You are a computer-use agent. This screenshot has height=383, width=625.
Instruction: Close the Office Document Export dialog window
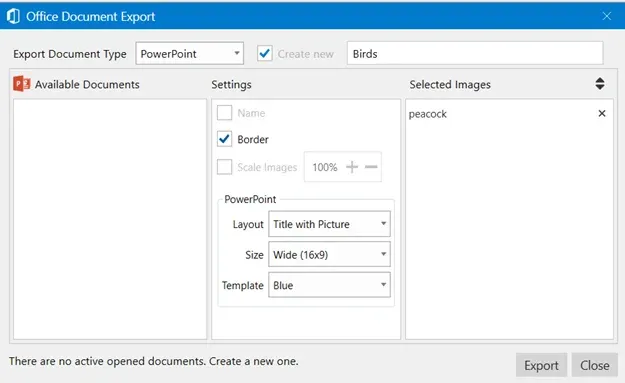click(x=607, y=16)
